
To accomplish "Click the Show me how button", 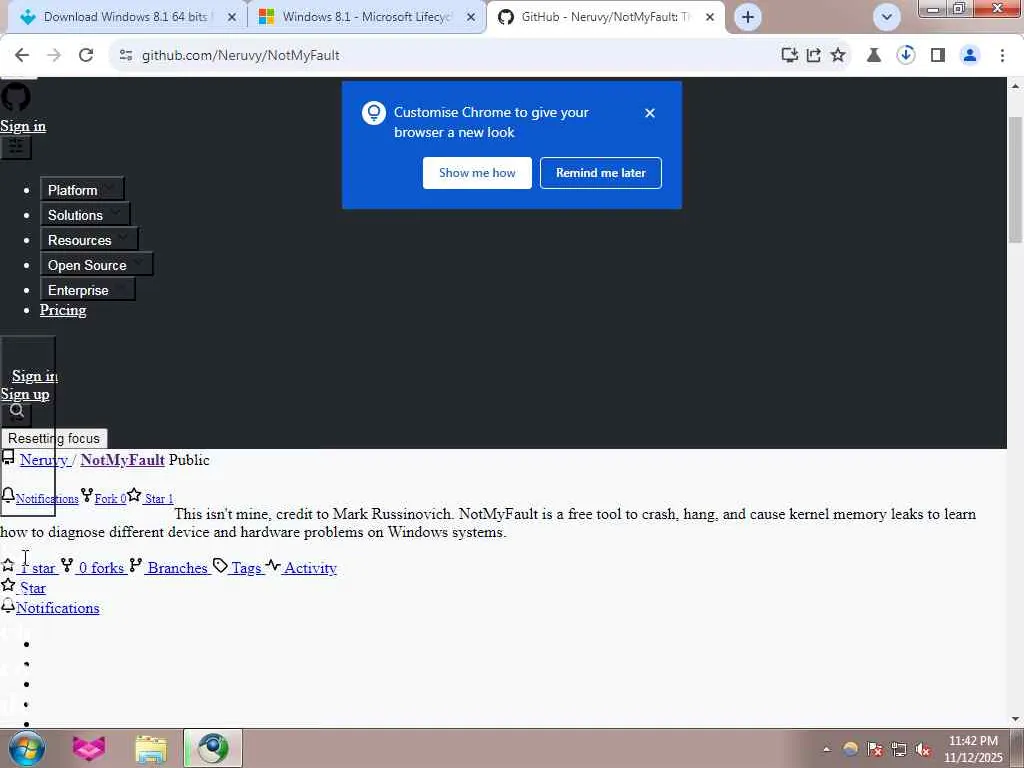I will click(x=477, y=173).
